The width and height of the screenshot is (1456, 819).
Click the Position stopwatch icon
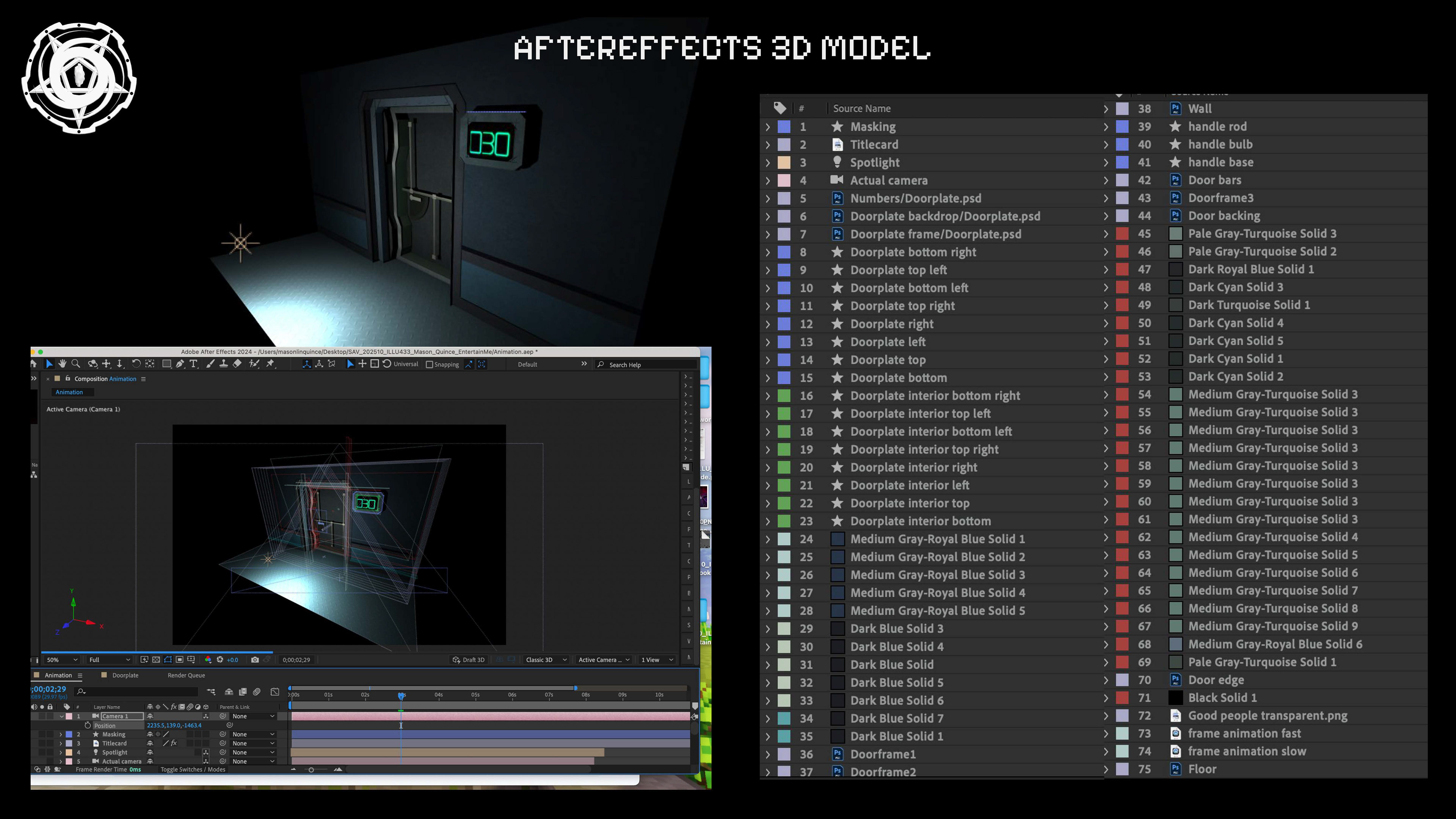click(88, 725)
